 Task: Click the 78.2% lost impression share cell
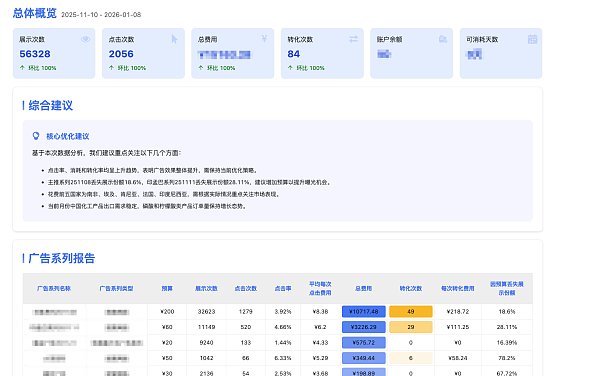pos(507,358)
